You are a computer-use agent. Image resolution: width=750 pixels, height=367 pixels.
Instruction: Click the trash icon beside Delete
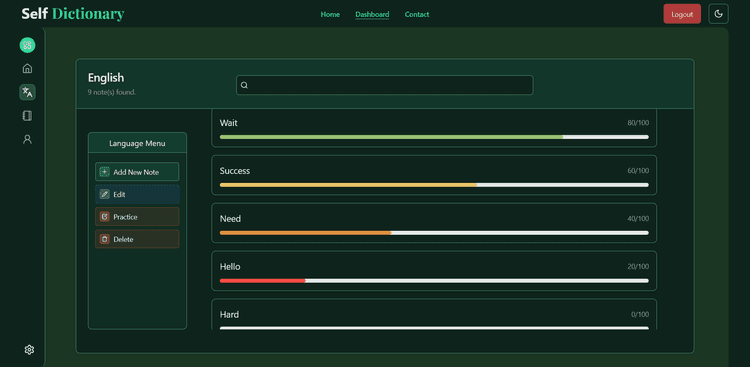click(105, 239)
